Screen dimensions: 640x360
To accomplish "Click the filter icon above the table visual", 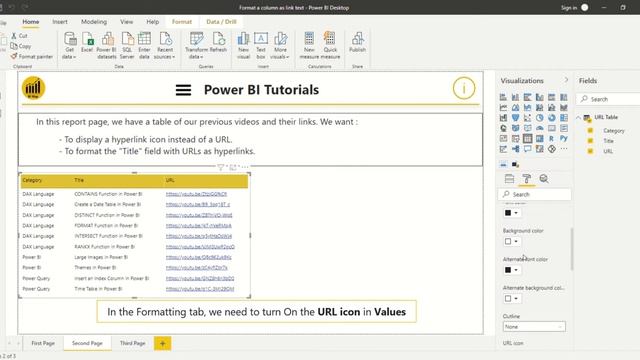I will 220,167.
